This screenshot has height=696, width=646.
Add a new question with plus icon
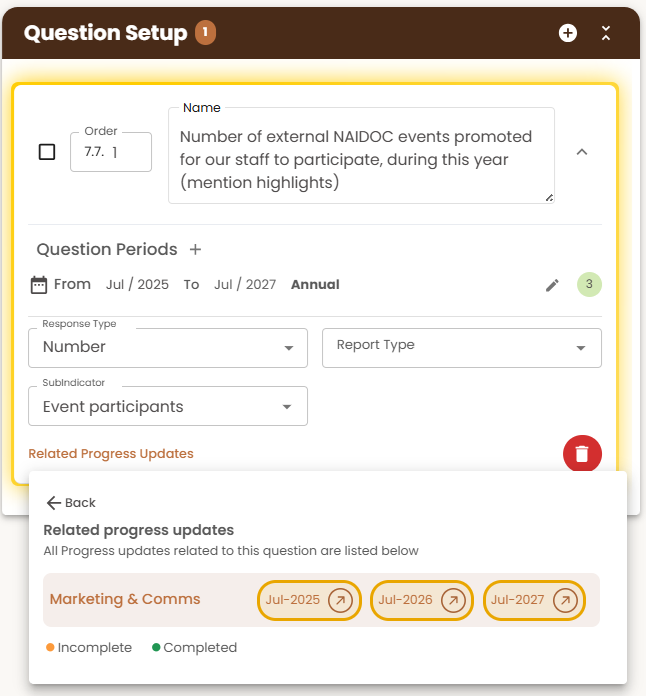(567, 33)
